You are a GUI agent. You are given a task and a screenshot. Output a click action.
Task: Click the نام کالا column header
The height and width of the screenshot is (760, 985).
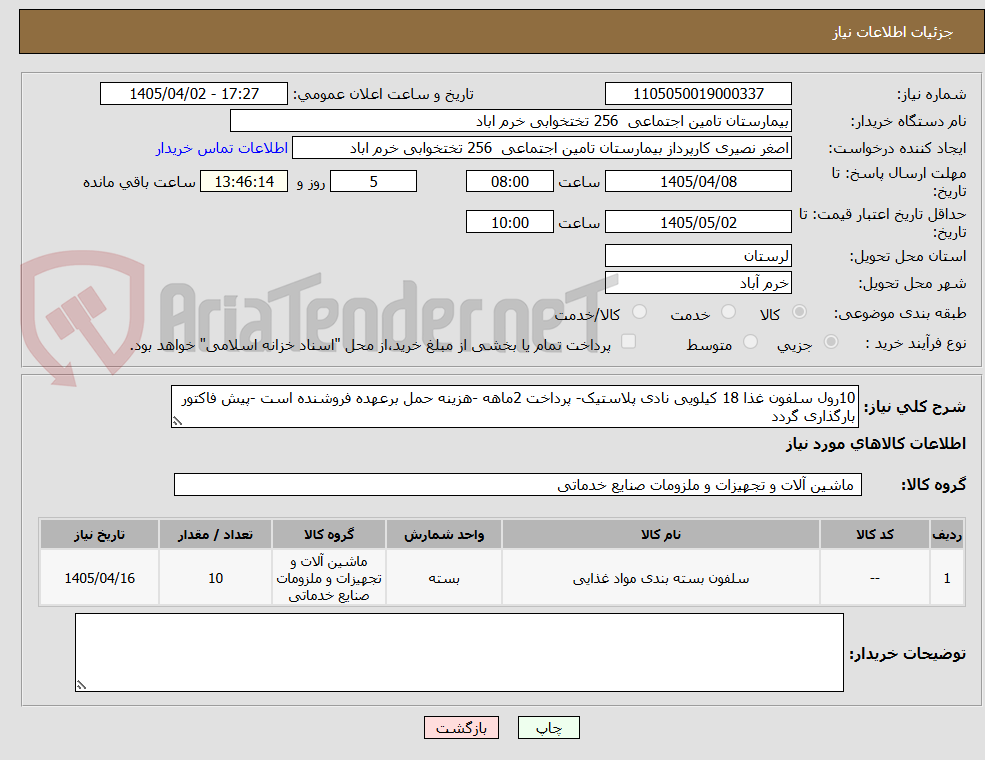pos(661,535)
